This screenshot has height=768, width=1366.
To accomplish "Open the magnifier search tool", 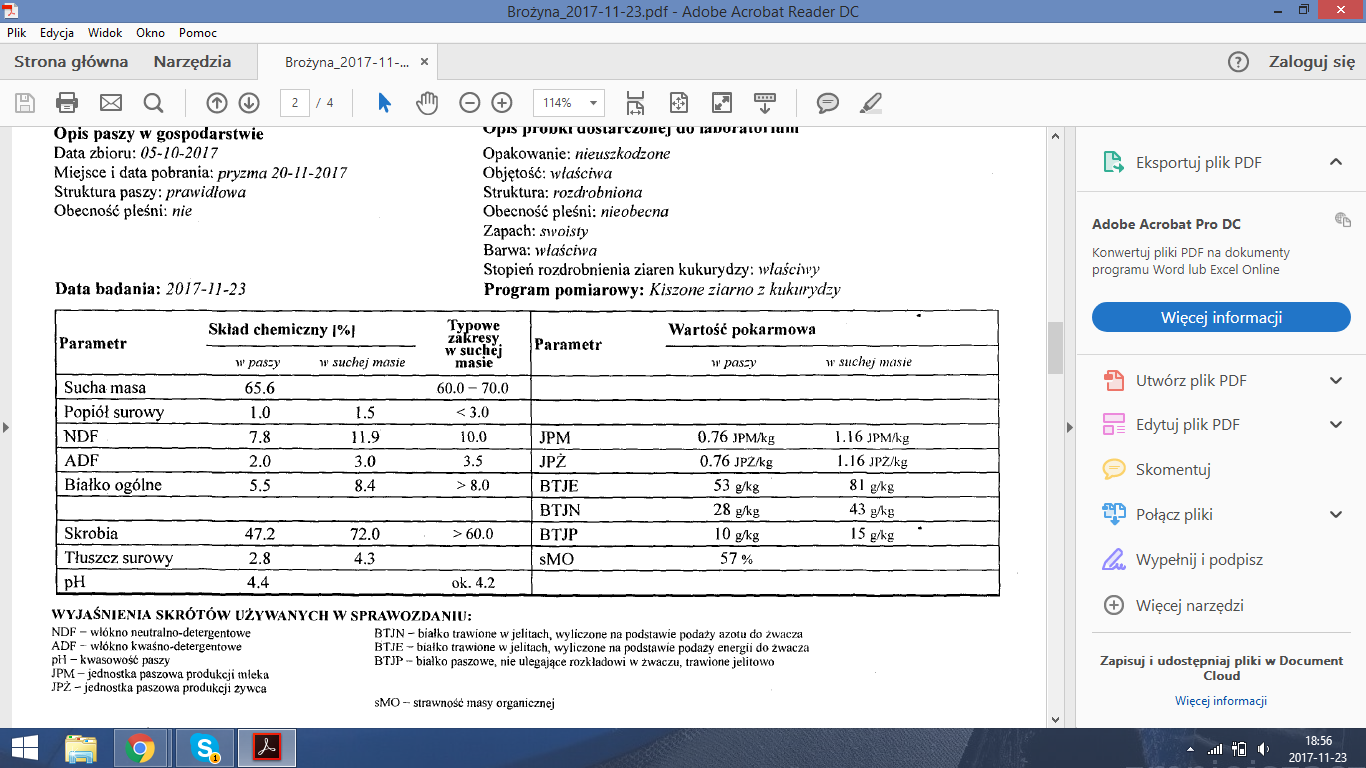I will (x=153, y=103).
